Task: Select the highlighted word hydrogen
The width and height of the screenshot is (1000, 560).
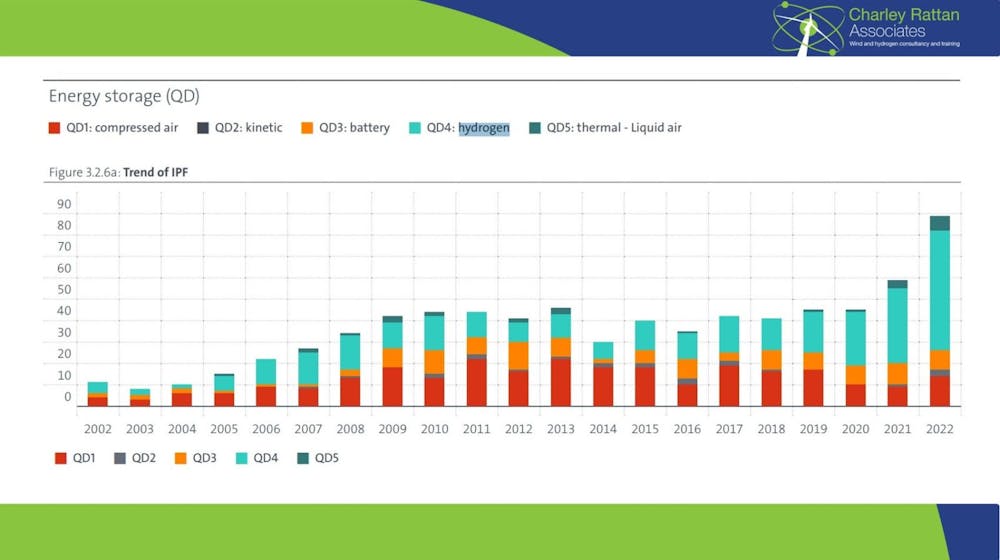Action: pyautogui.click(x=483, y=128)
